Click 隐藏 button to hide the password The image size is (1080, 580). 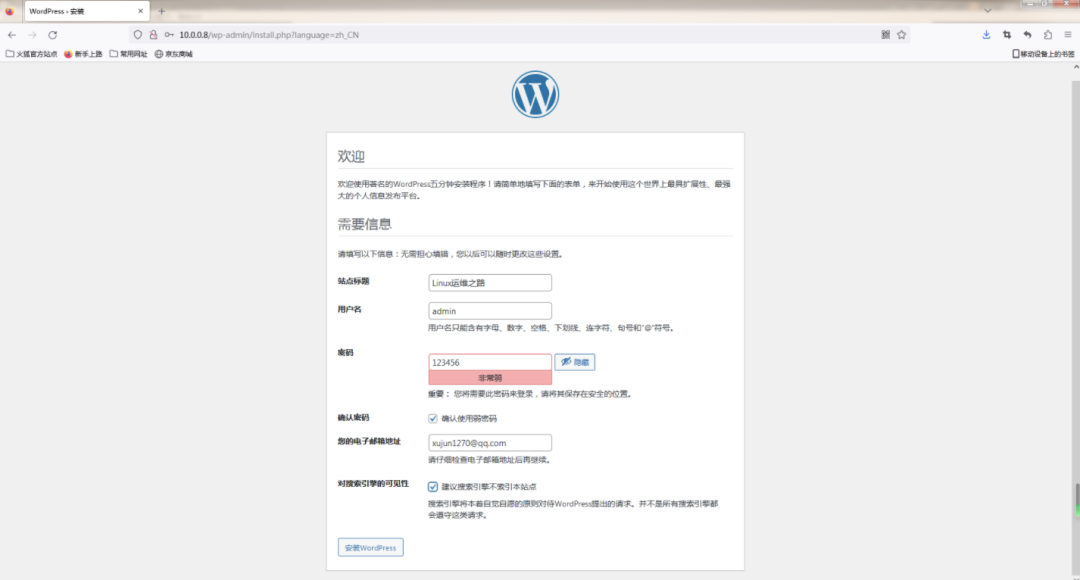pyautogui.click(x=575, y=362)
